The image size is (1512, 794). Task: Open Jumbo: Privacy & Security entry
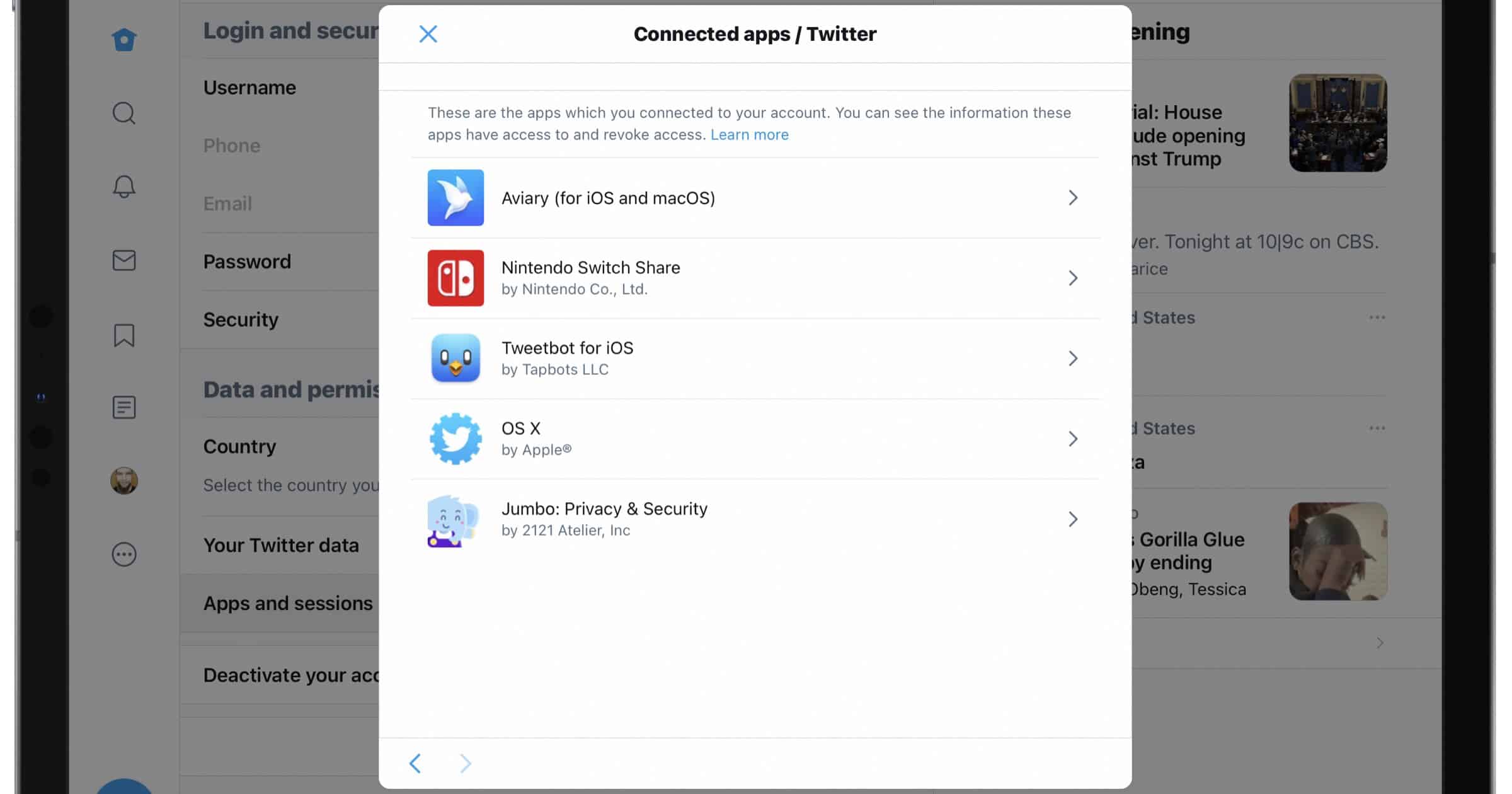[x=755, y=519]
